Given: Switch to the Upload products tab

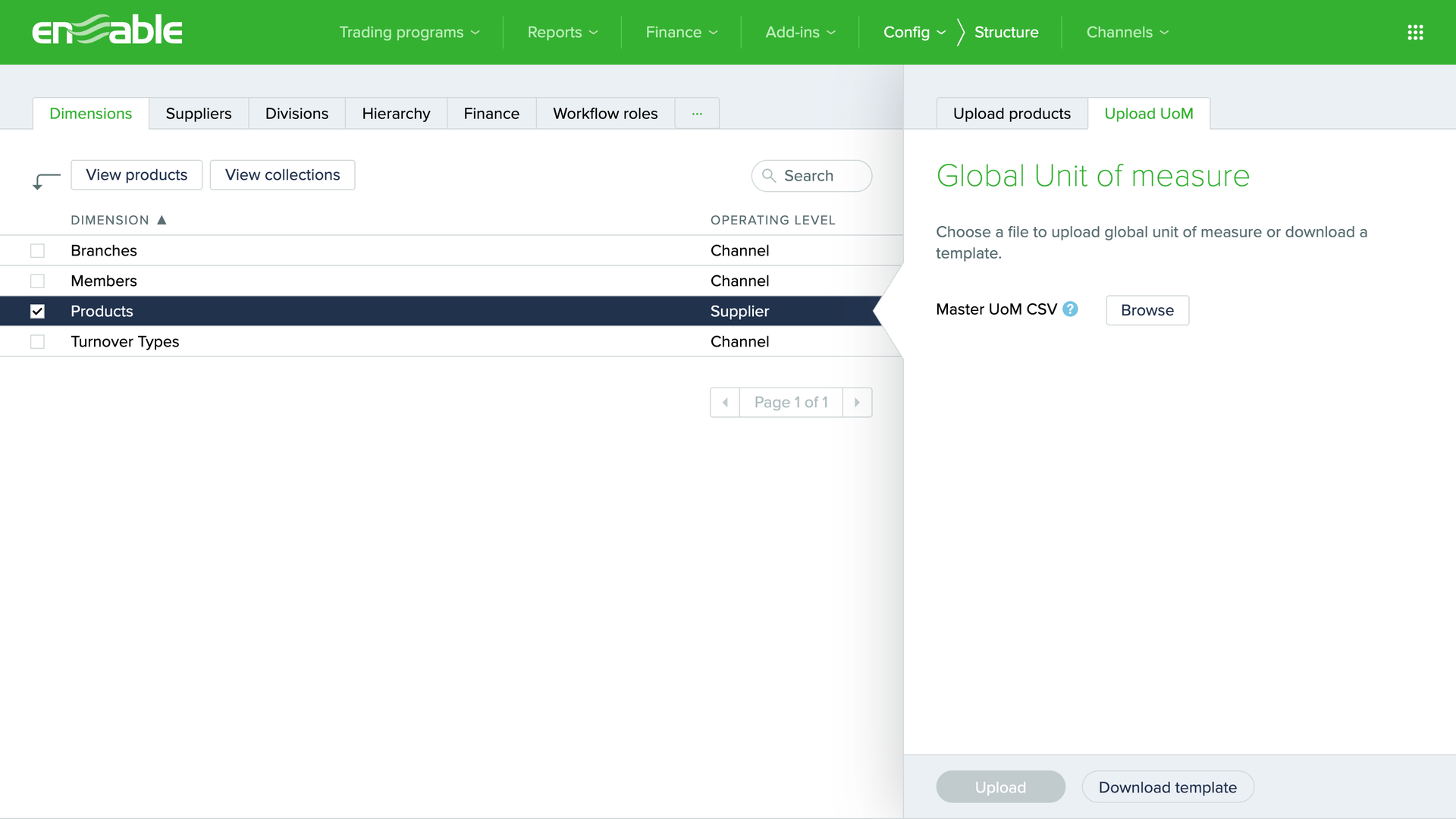Looking at the screenshot, I should pyautogui.click(x=1011, y=113).
